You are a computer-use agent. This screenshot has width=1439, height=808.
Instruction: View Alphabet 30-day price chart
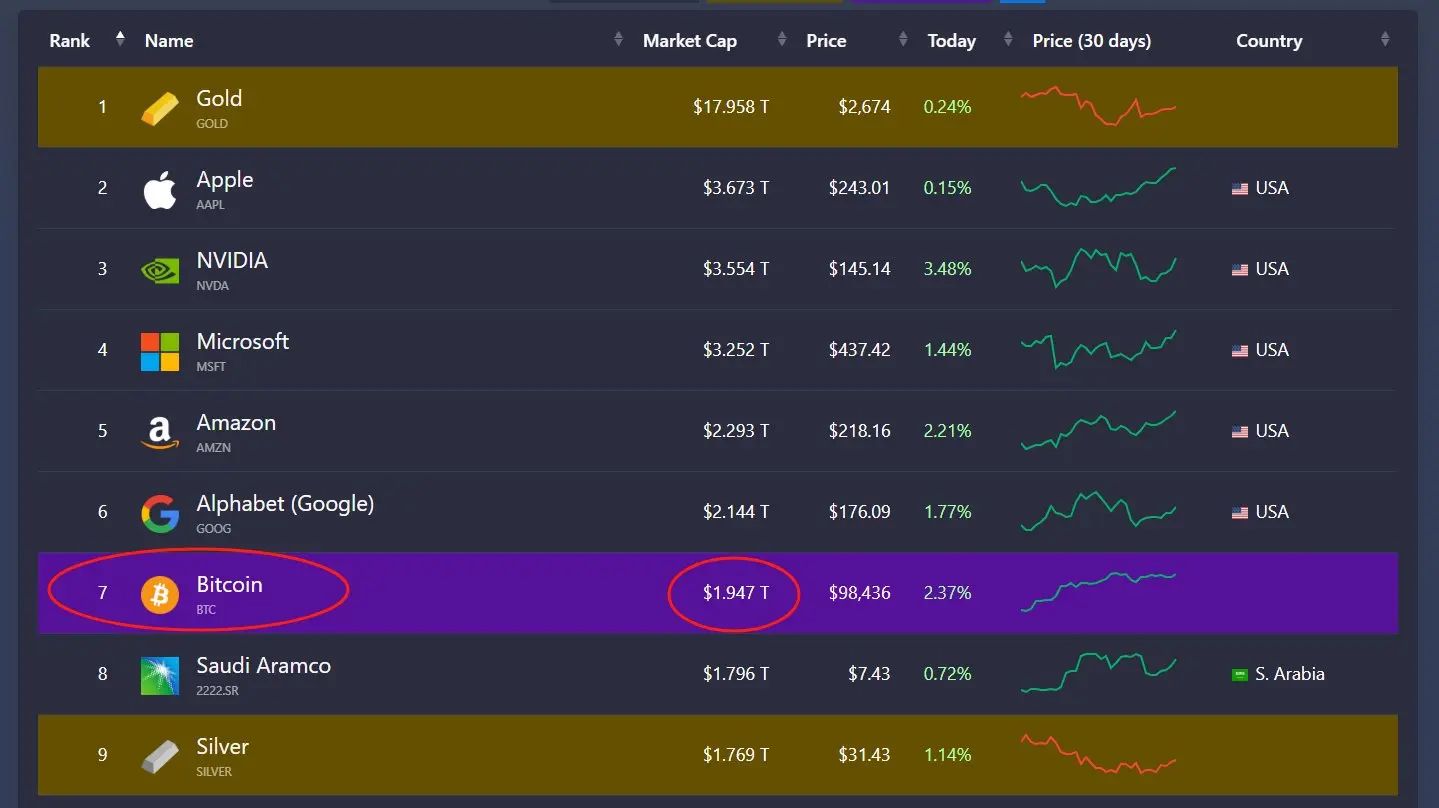point(1098,510)
